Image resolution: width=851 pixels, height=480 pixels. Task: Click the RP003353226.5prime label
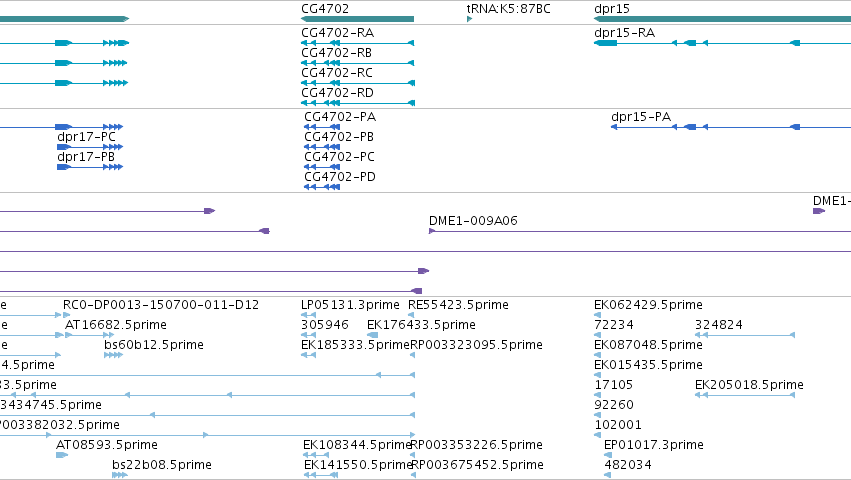[477, 446]
